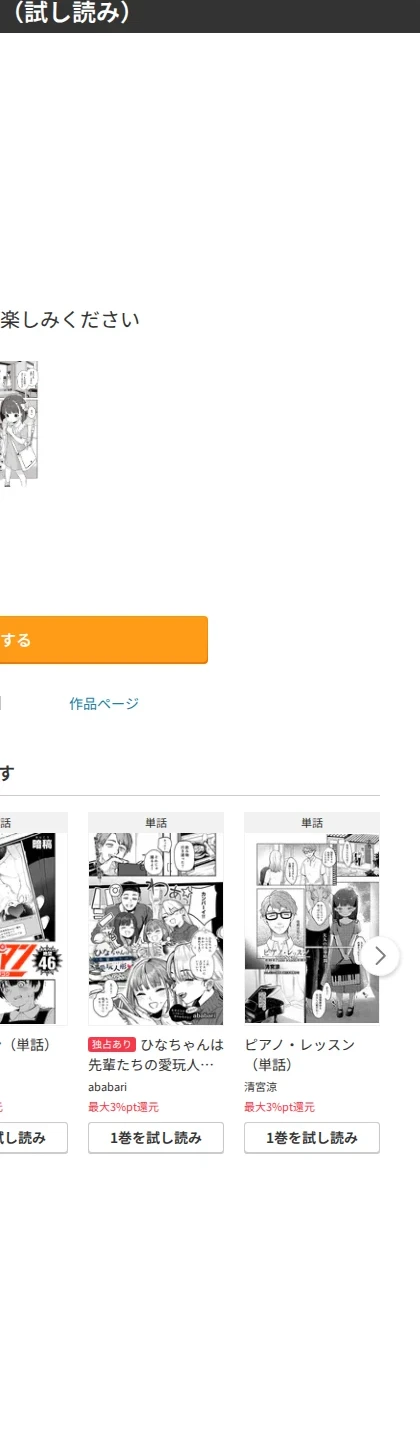Viewport: 420px width, 1429px height.
Task: Click the 単話 label above the ピアノ・レッスン cover
Action: [312, 823]
